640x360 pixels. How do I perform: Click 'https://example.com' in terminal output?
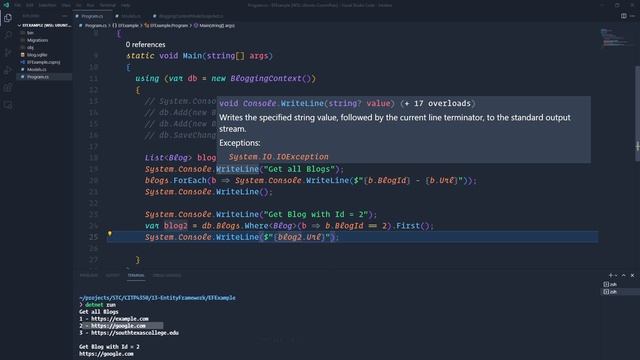coord(120,319)
